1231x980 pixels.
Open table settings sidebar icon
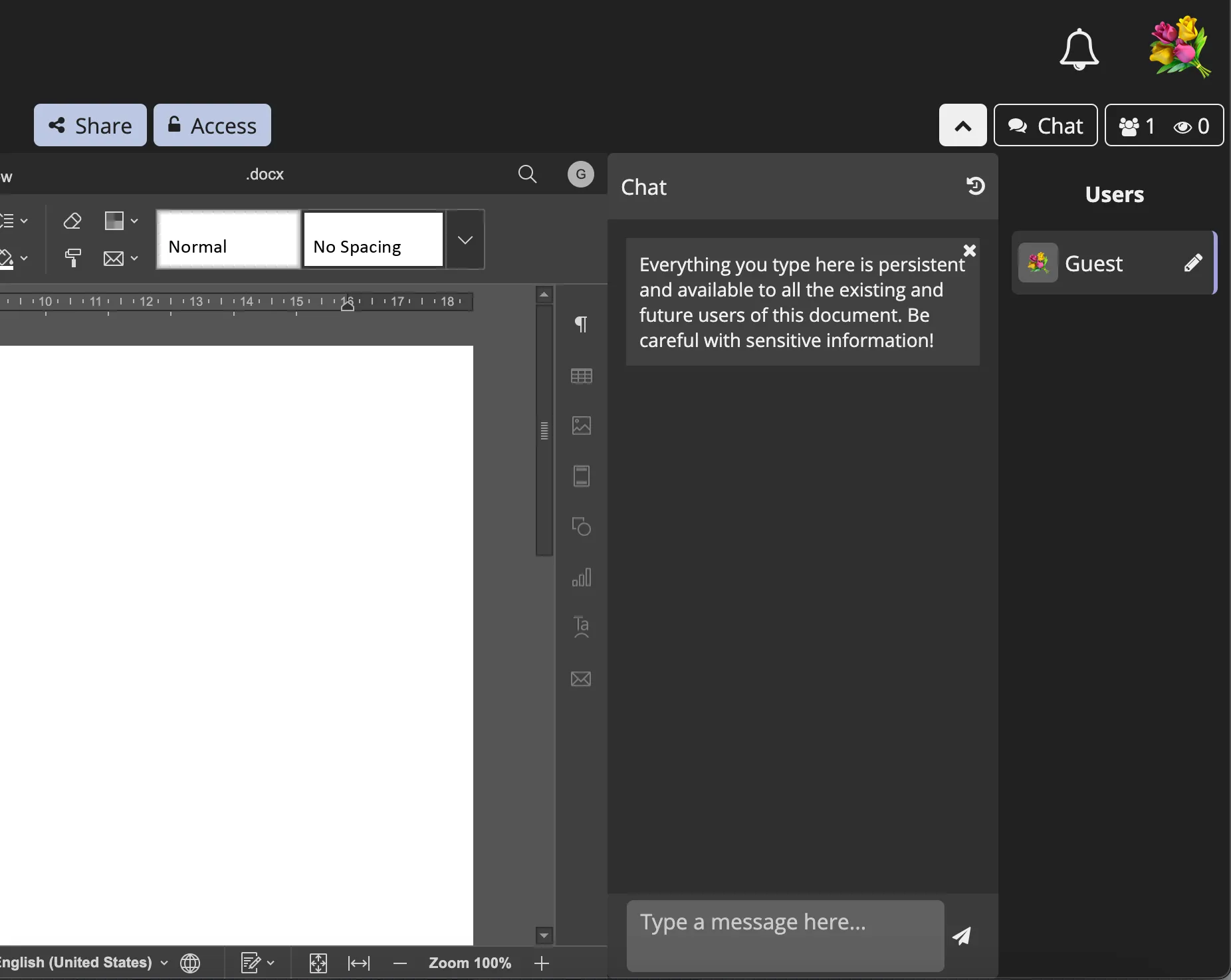(581, 376)
